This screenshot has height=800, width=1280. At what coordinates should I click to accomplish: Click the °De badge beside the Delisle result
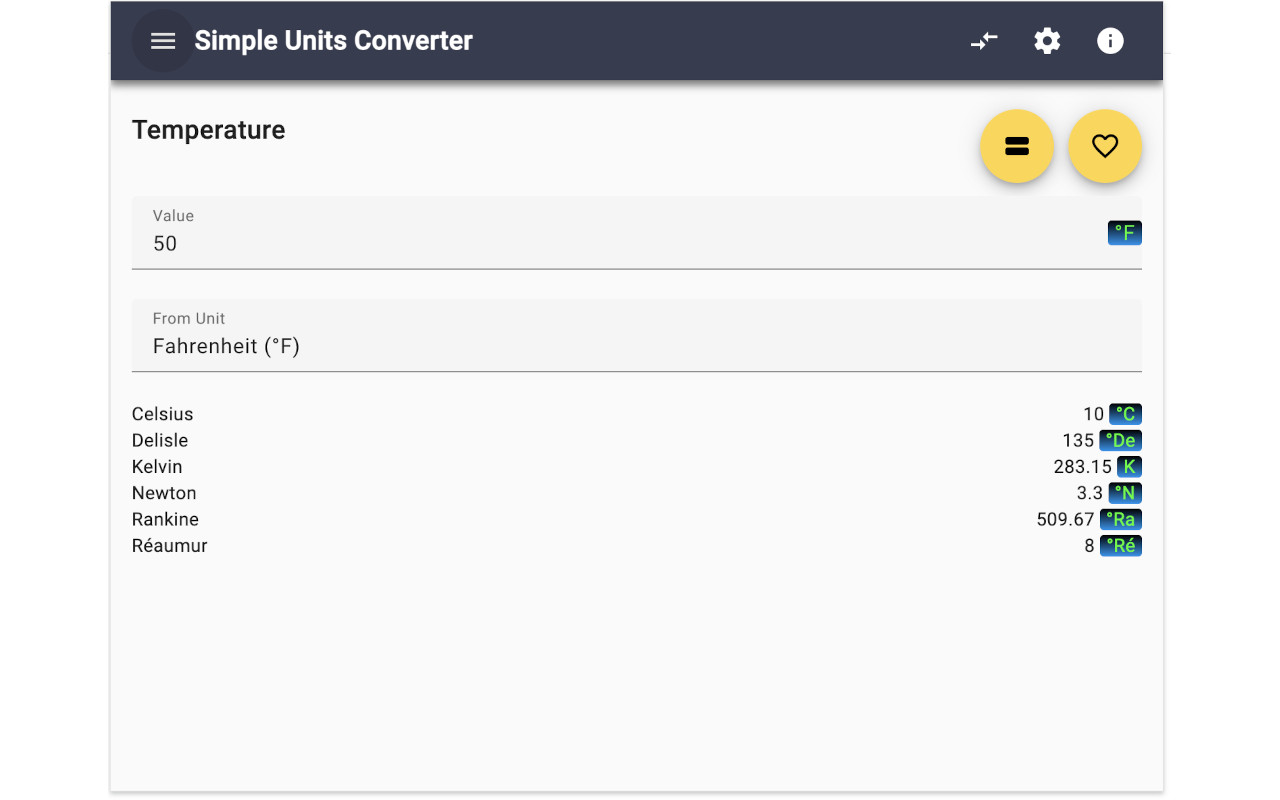[1120, 440]
